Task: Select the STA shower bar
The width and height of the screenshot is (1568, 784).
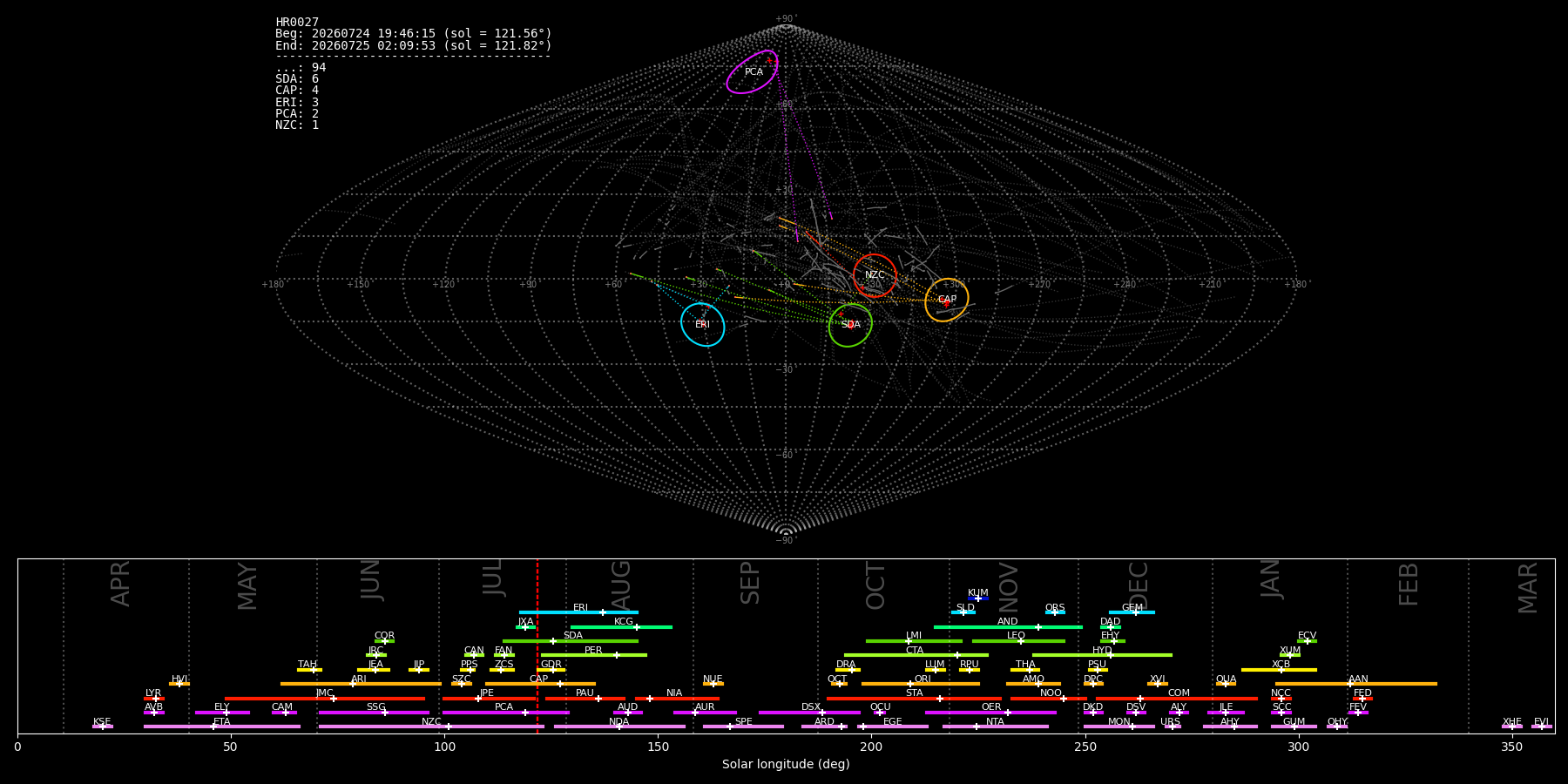Action: click(x=914, y=698)
